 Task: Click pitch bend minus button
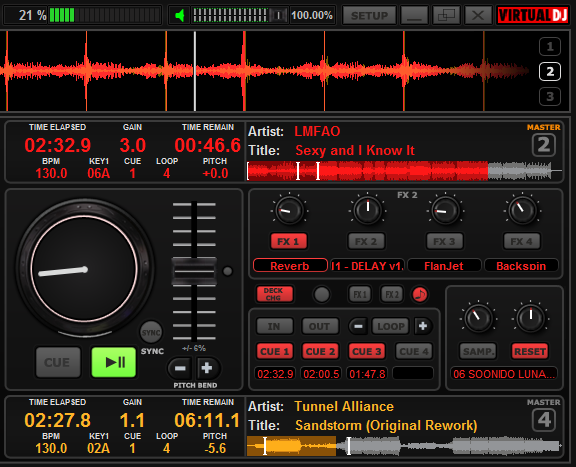pyautogui.click(x=180, y=368)
